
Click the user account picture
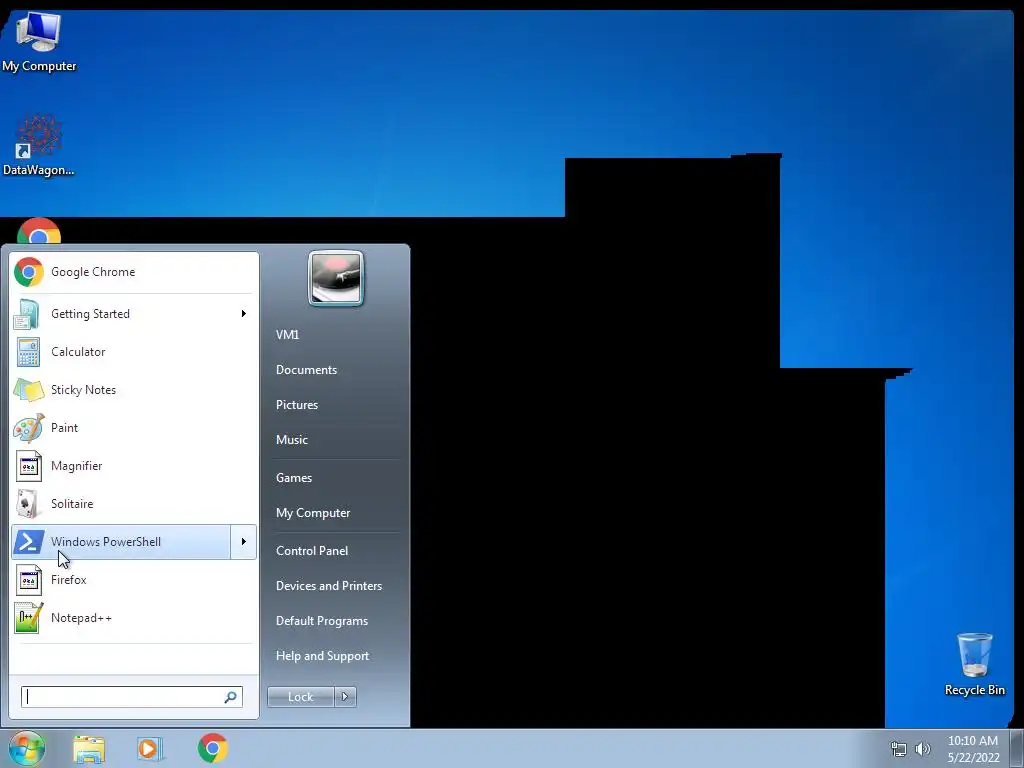click(336, 279)
